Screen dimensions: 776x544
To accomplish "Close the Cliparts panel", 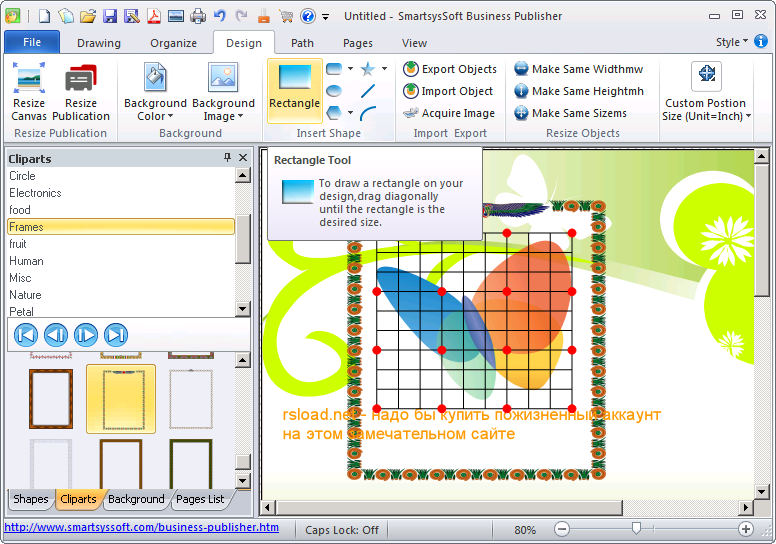I will [x=243, y=157].
